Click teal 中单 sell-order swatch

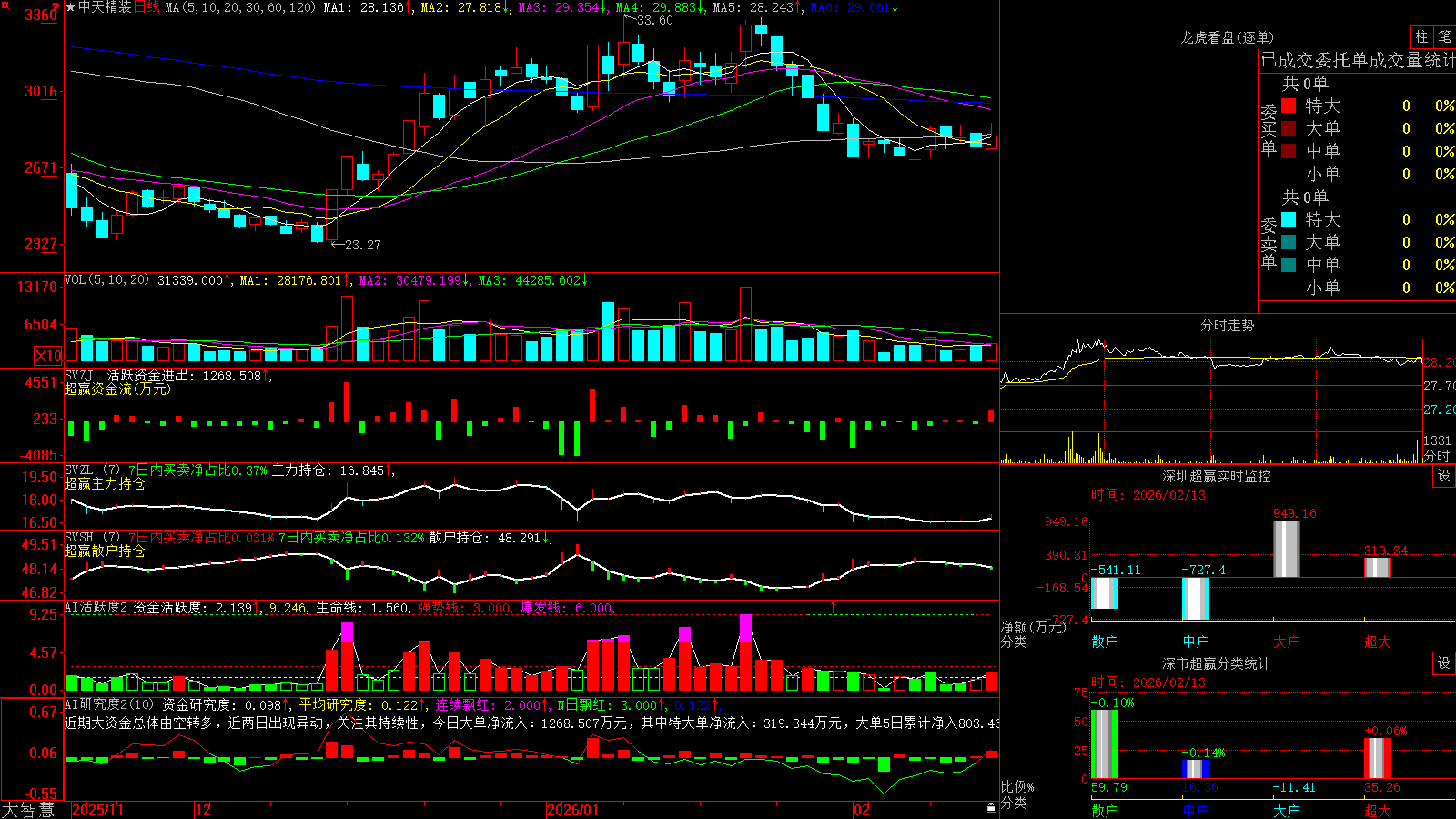pyautogui.click(x=1289, y=265)
